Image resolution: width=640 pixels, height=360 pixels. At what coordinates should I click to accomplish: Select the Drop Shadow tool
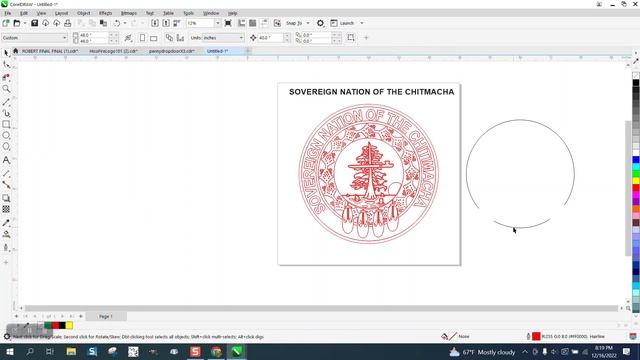pyautogui.click(x=6, y=198)
